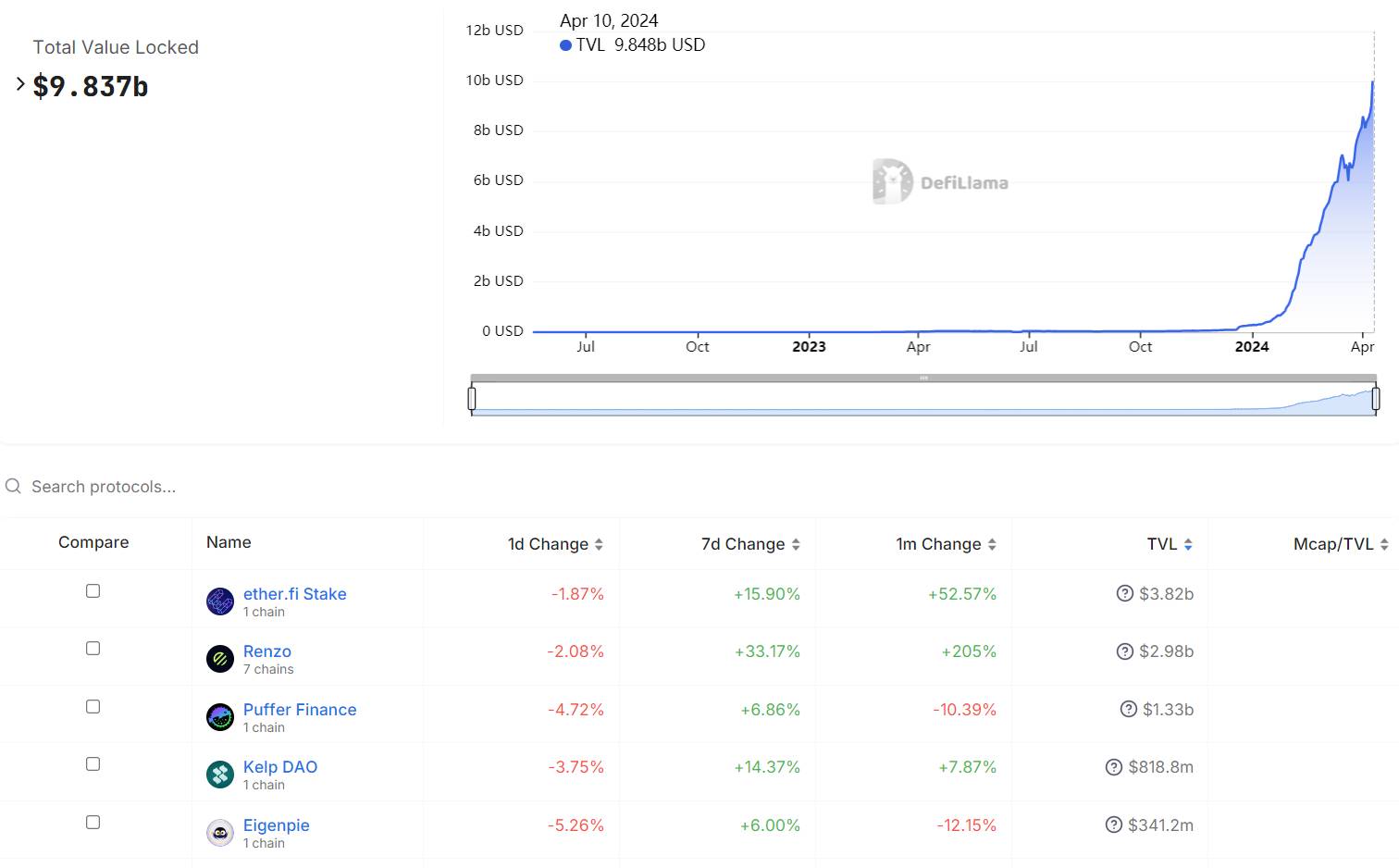
Task: Click the right handle of chart range slider
Action: 1376,399
